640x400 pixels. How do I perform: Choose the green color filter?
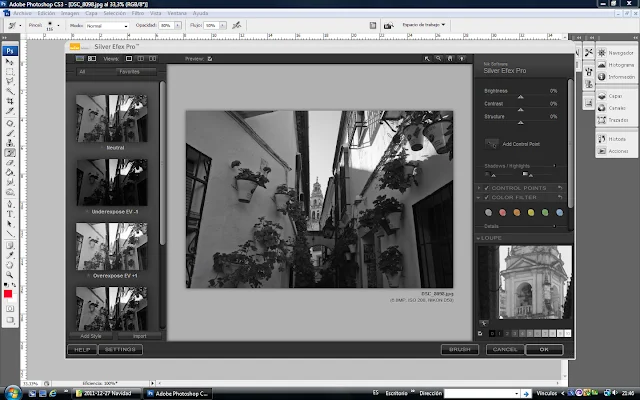[545, 213]
